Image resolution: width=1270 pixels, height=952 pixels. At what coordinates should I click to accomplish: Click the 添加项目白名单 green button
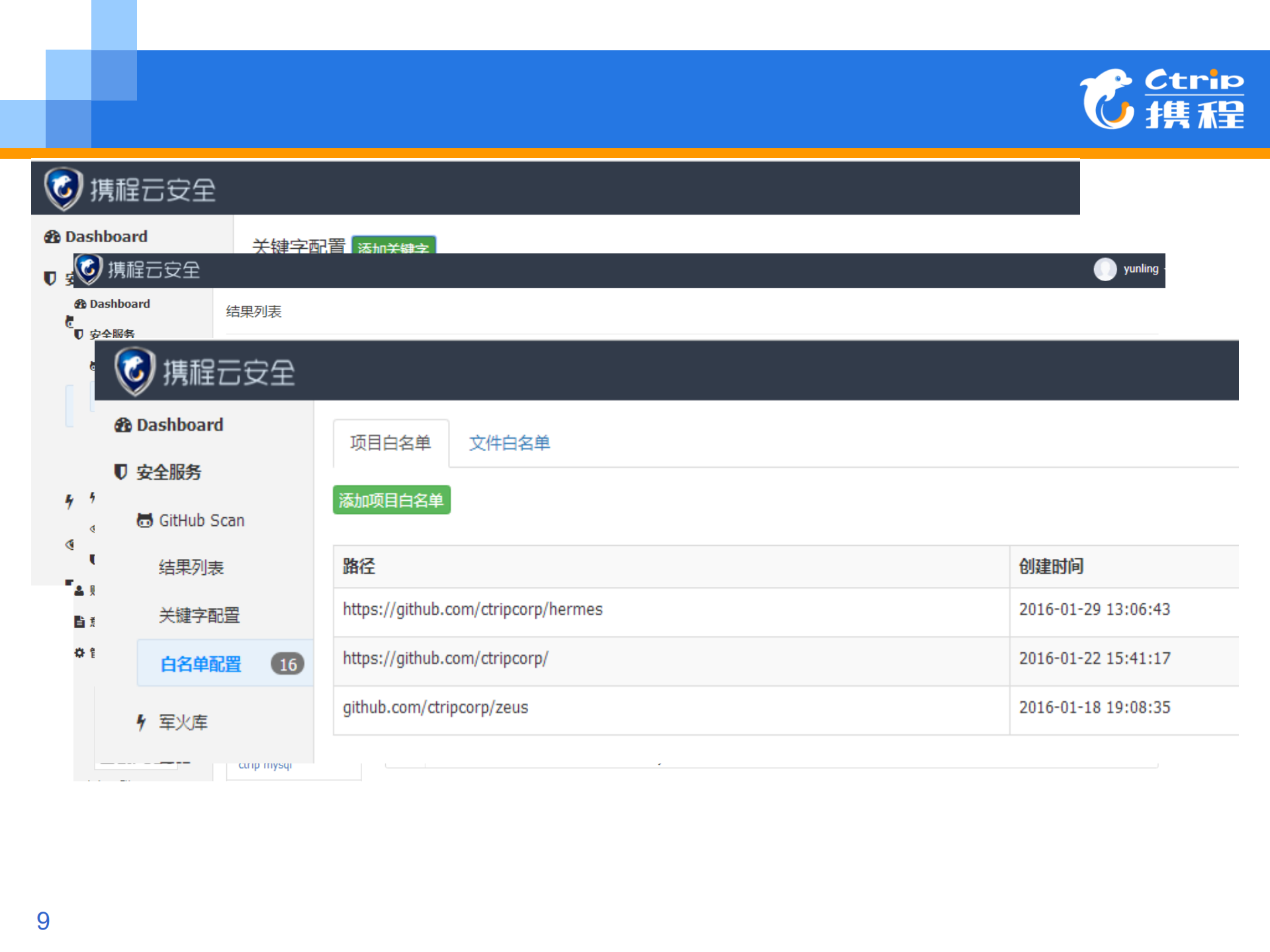point(391,499)
